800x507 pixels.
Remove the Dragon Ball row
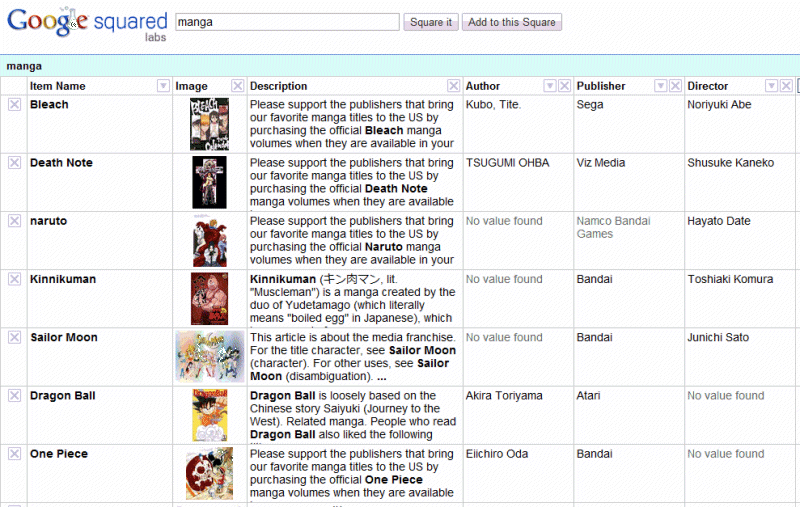coord(14,395)
